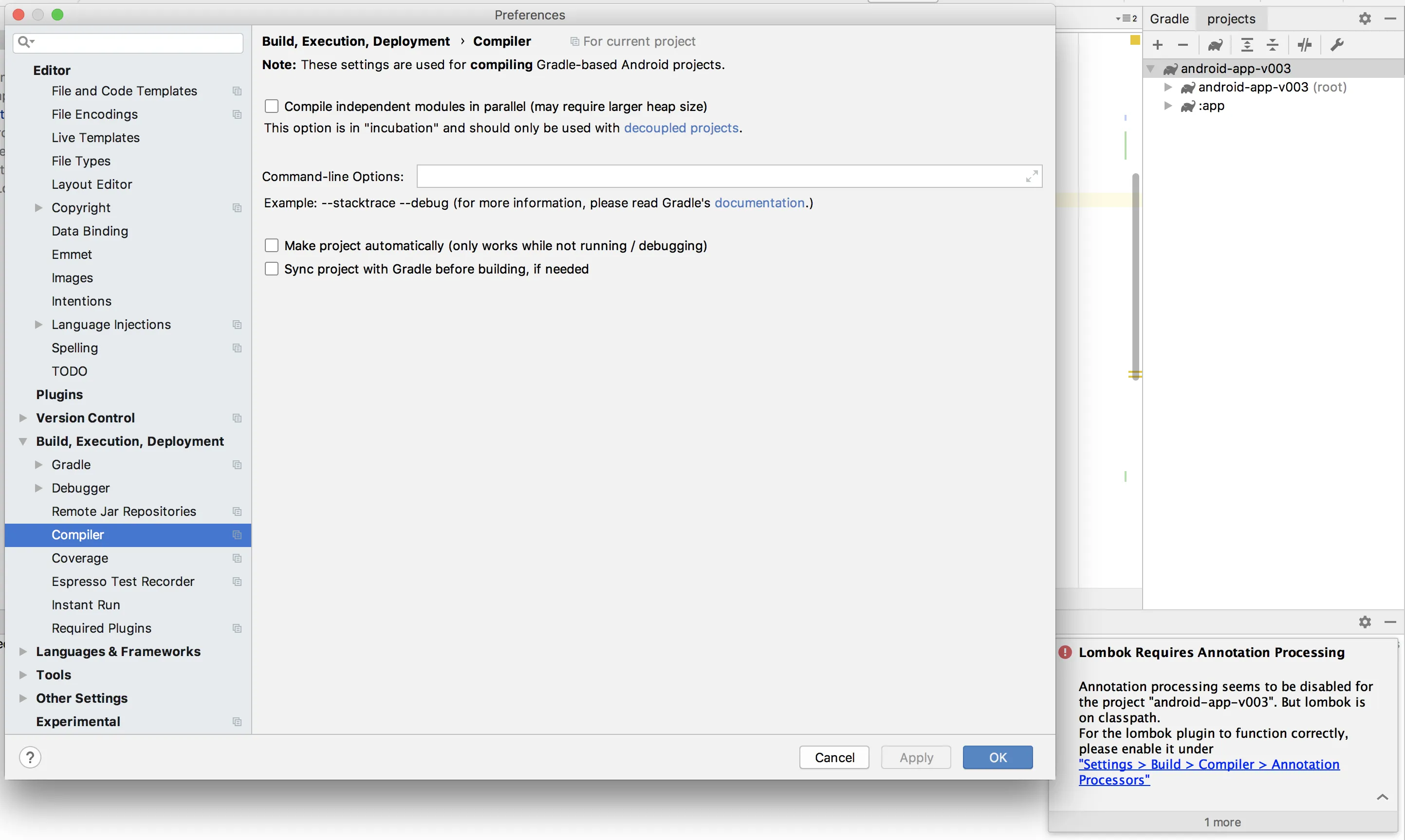Image resolution: width=1405 pixels, height=840 pixels.
Task: Select the Plugins settings category
Action: pos(59,395)
